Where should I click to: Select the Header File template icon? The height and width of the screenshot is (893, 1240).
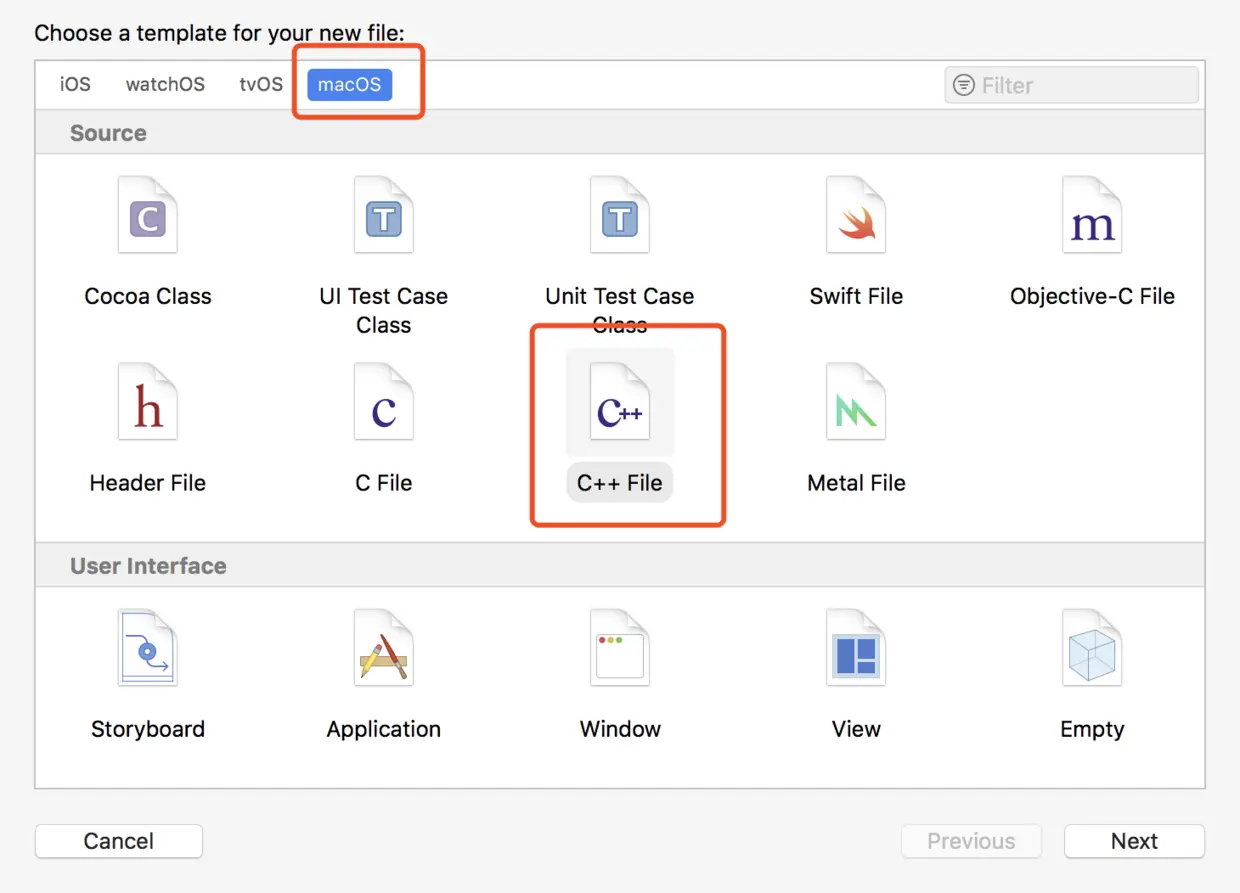tap(148, 402)
